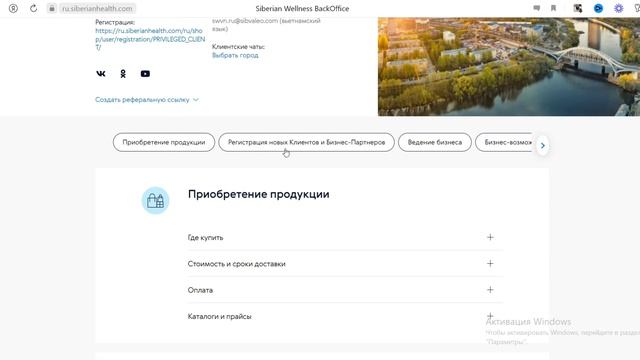
Task: Reload the page with the refresh icon
Action: pos(33,8)
